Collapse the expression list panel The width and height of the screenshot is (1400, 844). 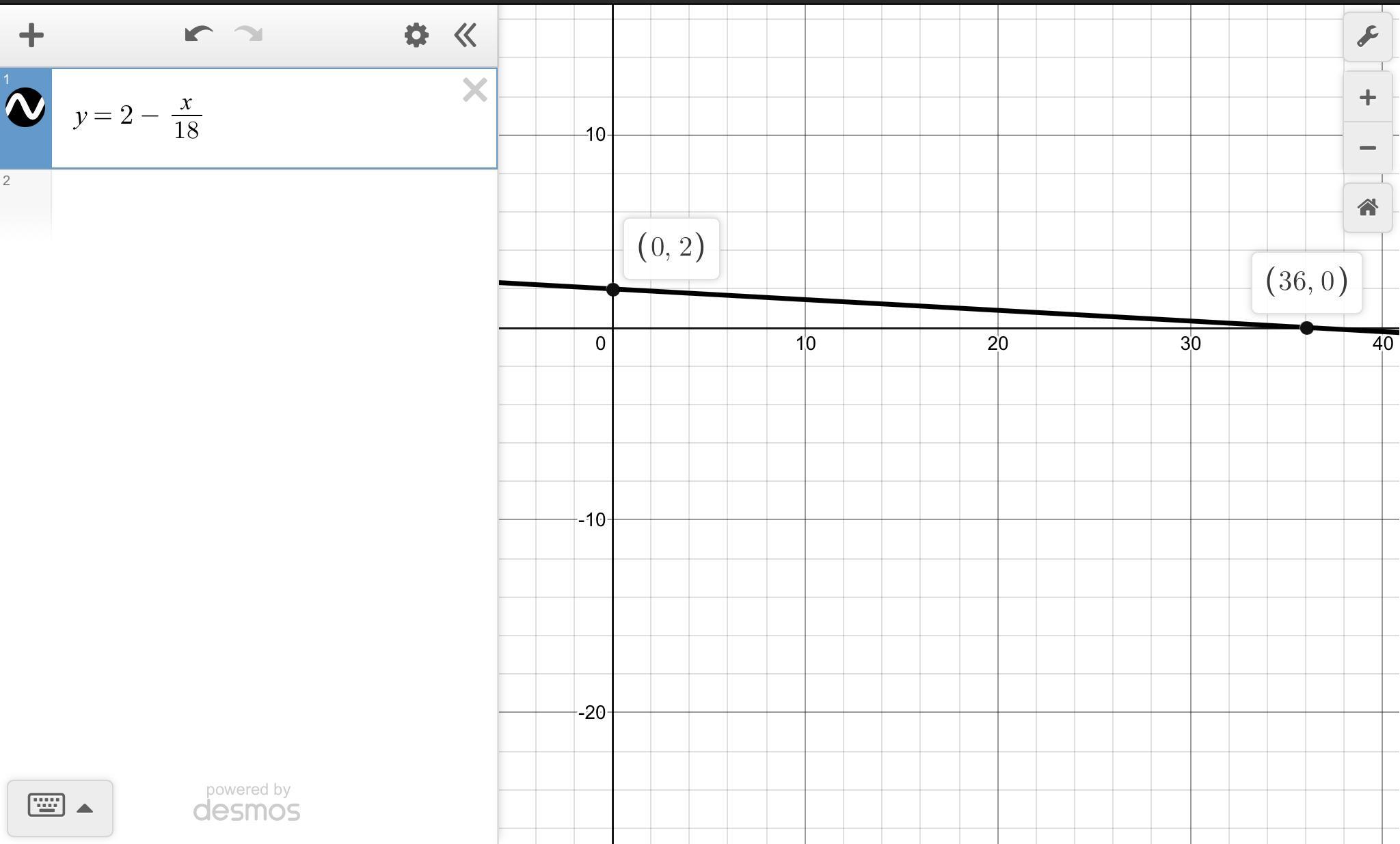(x=466, y=36)
